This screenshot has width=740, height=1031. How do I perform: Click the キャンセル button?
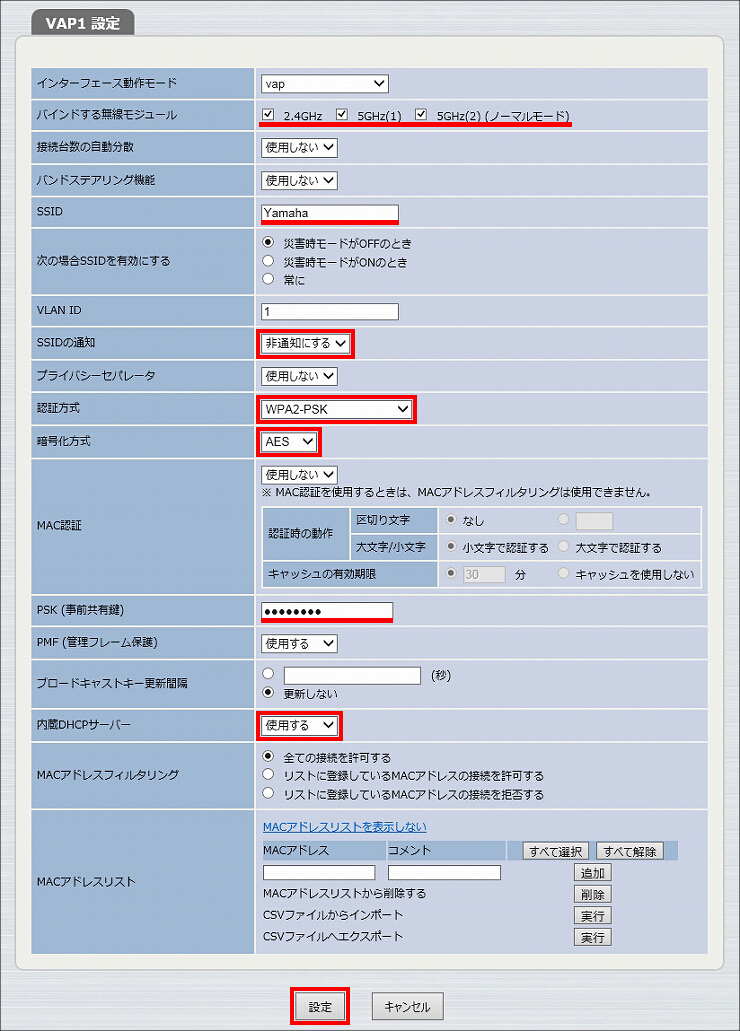pos(407,1007)
